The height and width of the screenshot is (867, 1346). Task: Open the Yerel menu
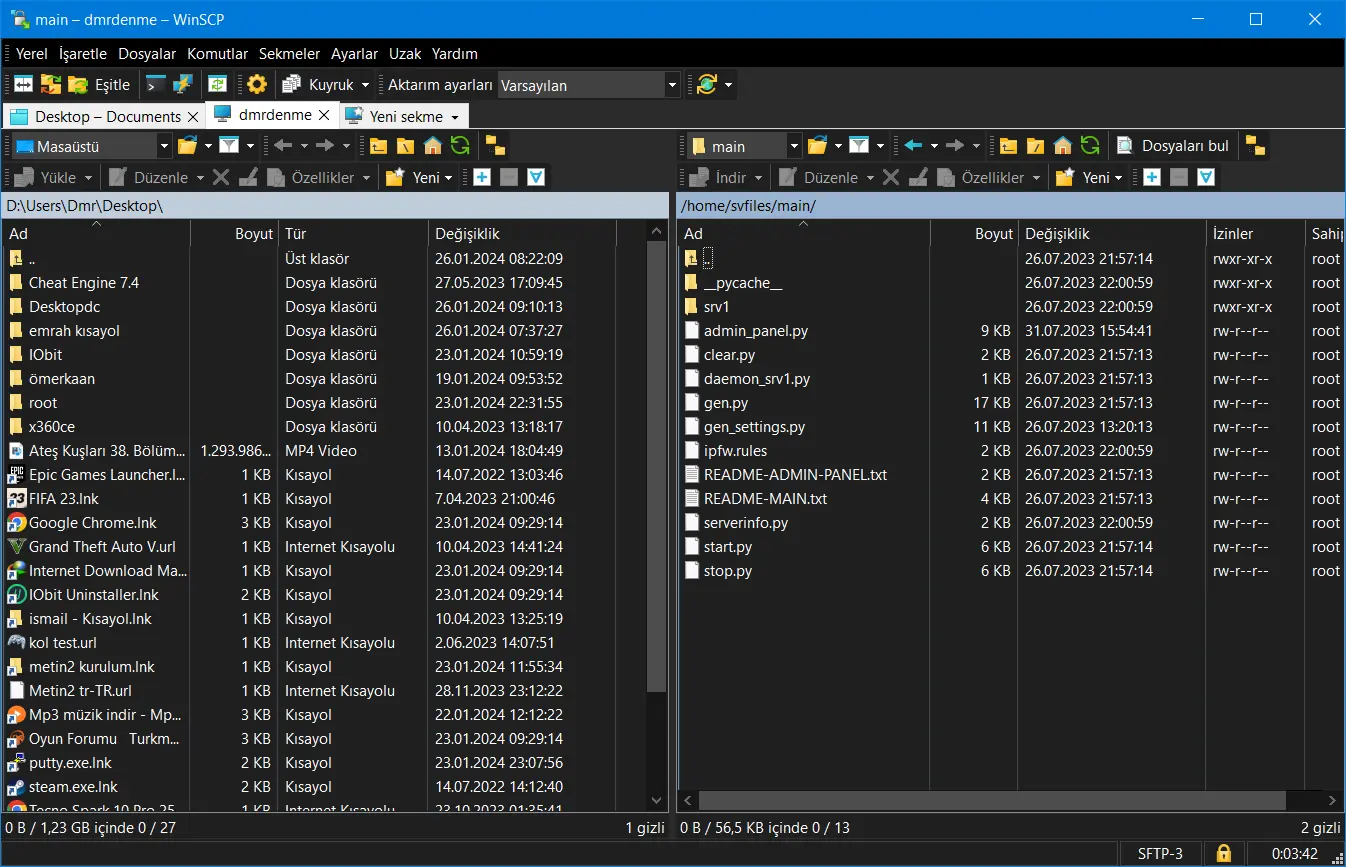32,54
